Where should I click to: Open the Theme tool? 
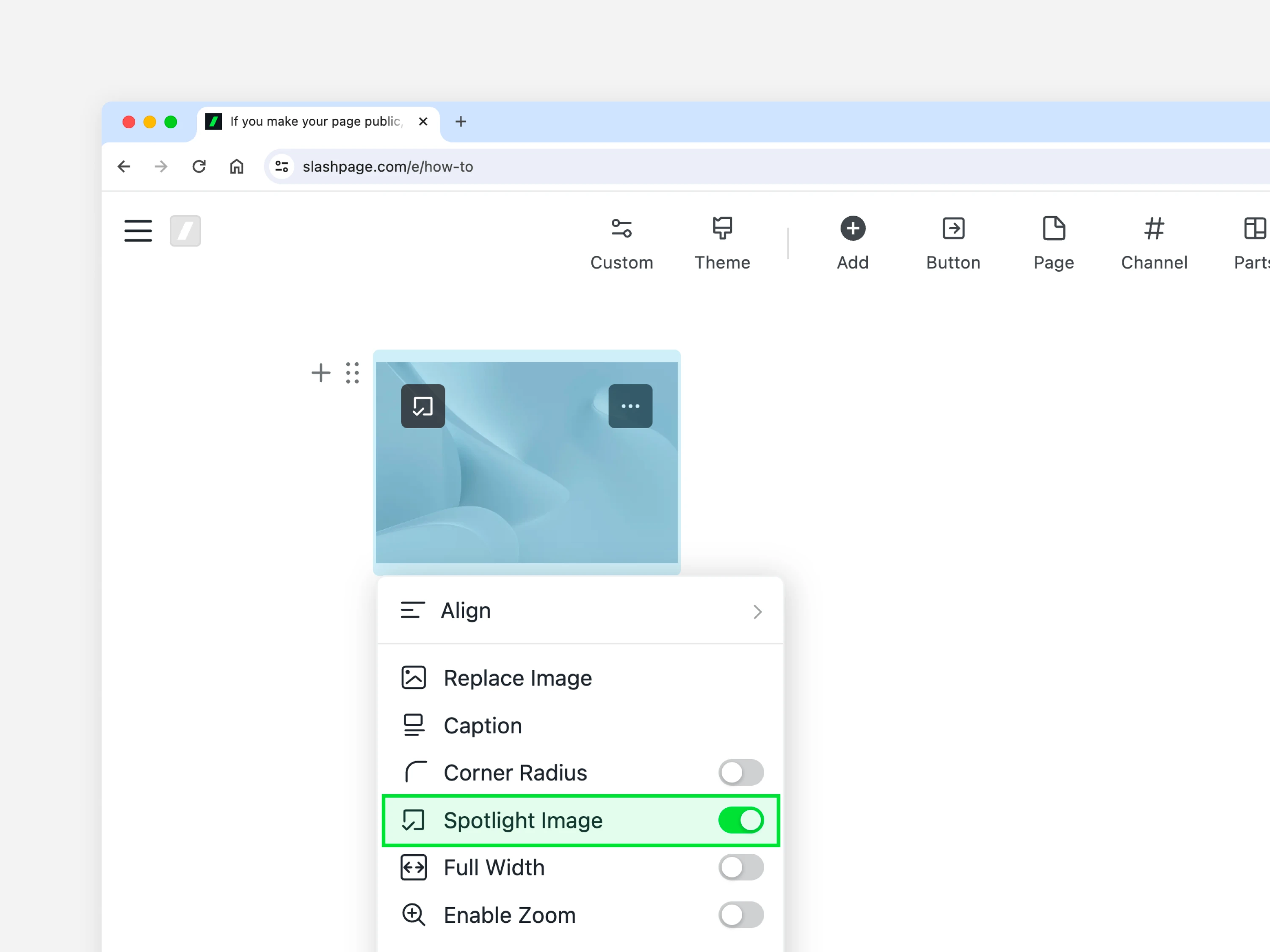722,243
